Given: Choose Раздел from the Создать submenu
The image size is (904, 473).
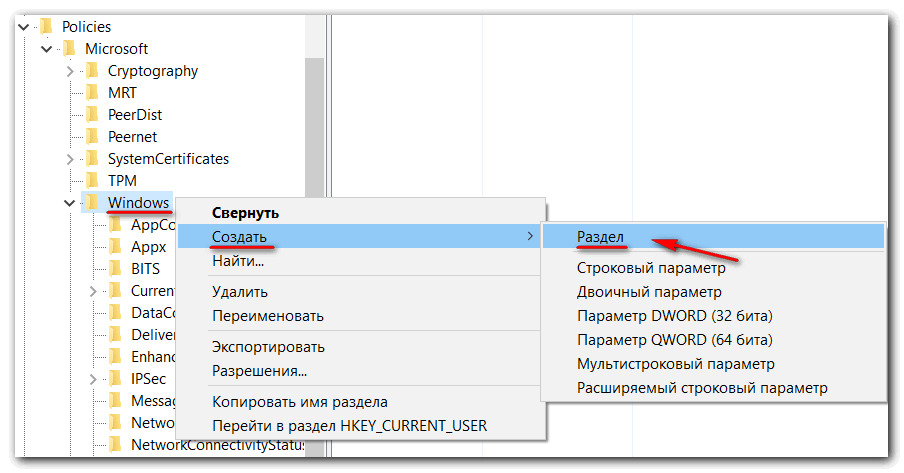Looking at the screenshot, I should (x=600, y=237).
